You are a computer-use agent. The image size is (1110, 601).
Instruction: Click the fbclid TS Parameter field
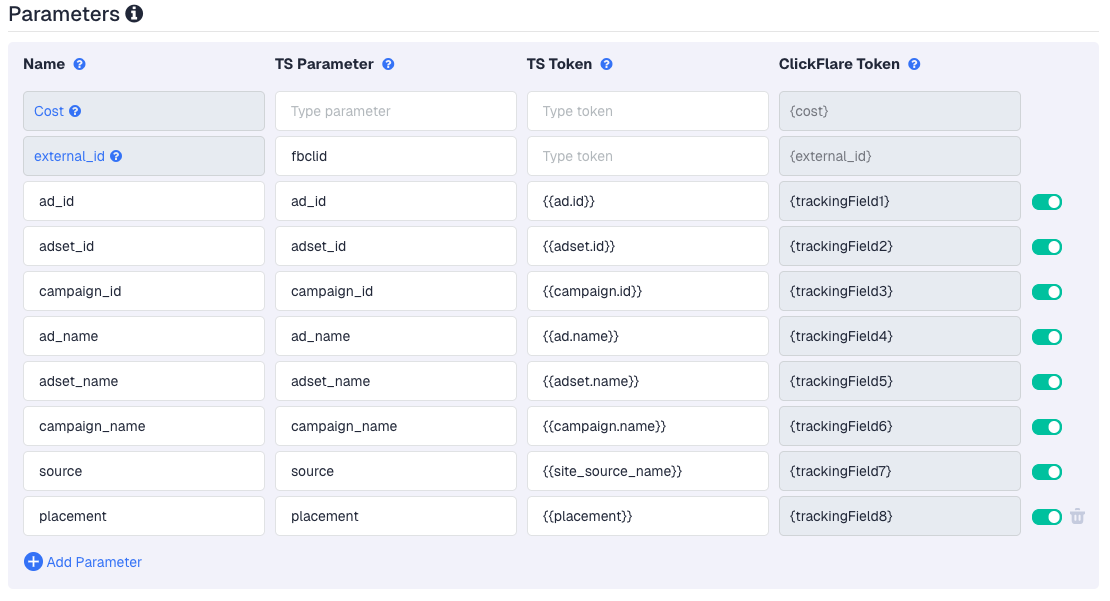tap(395, 156)
